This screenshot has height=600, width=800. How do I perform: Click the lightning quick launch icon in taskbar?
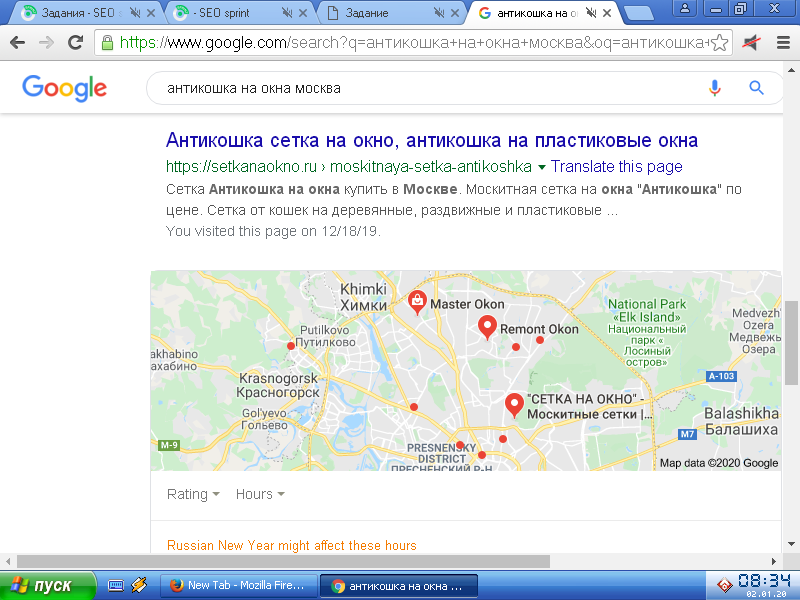pyautogui.click(x=139, y=585)
